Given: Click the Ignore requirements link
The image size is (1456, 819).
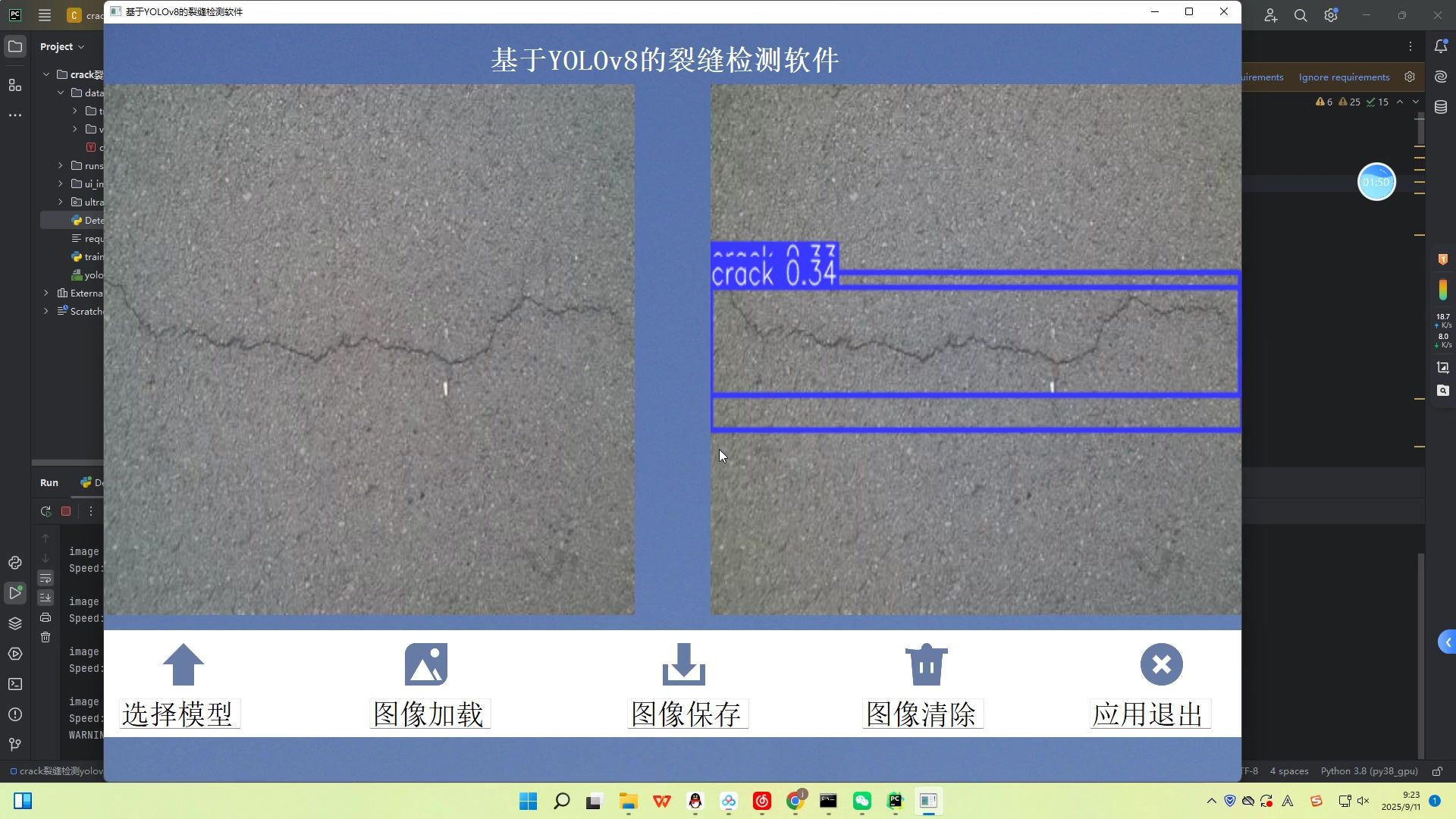Looking at the screenshot, I should coord(1343,77).
